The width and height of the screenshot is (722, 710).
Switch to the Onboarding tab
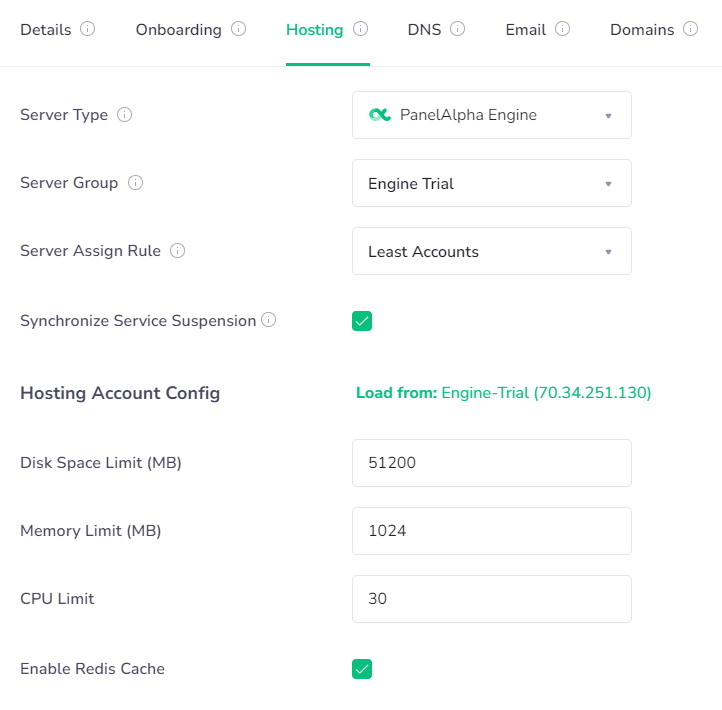click(179, 29)
